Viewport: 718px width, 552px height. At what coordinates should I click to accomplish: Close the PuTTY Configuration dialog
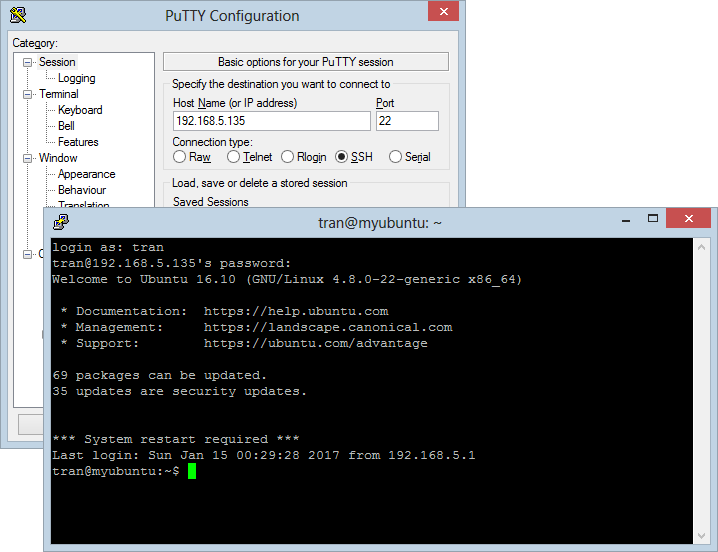443,11
